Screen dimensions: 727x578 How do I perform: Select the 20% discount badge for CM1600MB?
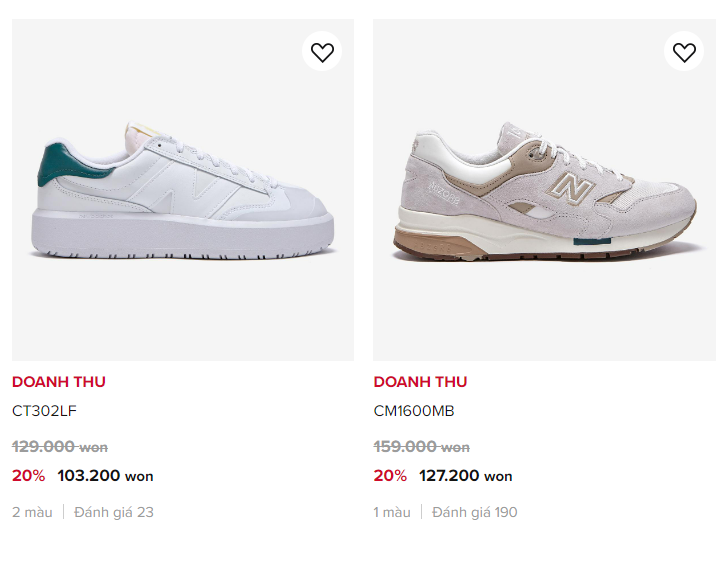coord(390,476)
